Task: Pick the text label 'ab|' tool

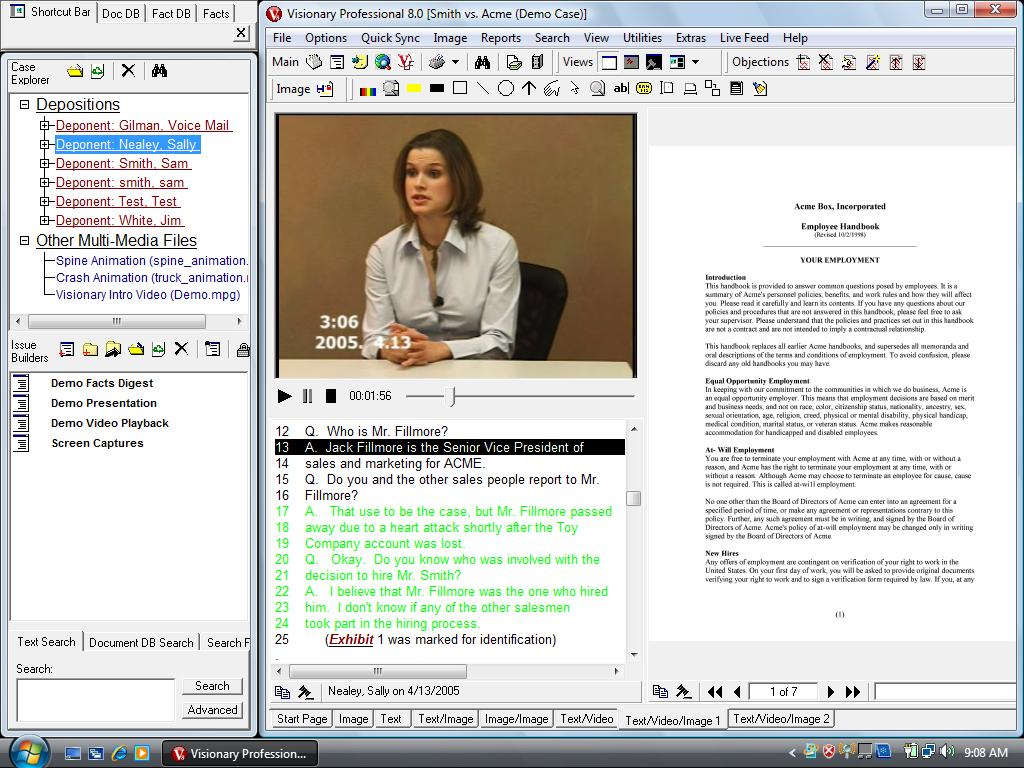Action: 620,89
